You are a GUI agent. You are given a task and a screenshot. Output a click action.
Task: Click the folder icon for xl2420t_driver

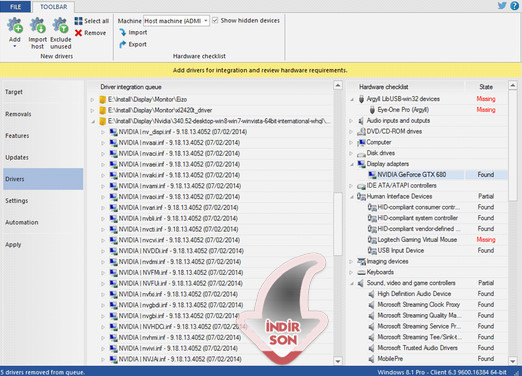[x=103, y=110]
